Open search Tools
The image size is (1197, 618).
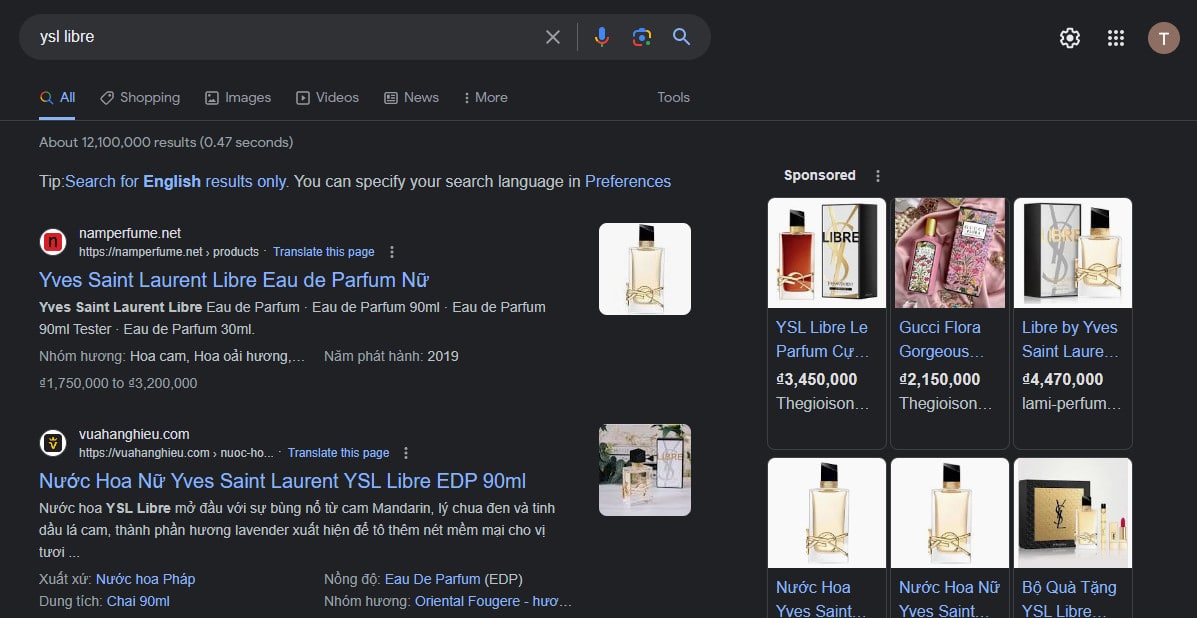[673, 98]
